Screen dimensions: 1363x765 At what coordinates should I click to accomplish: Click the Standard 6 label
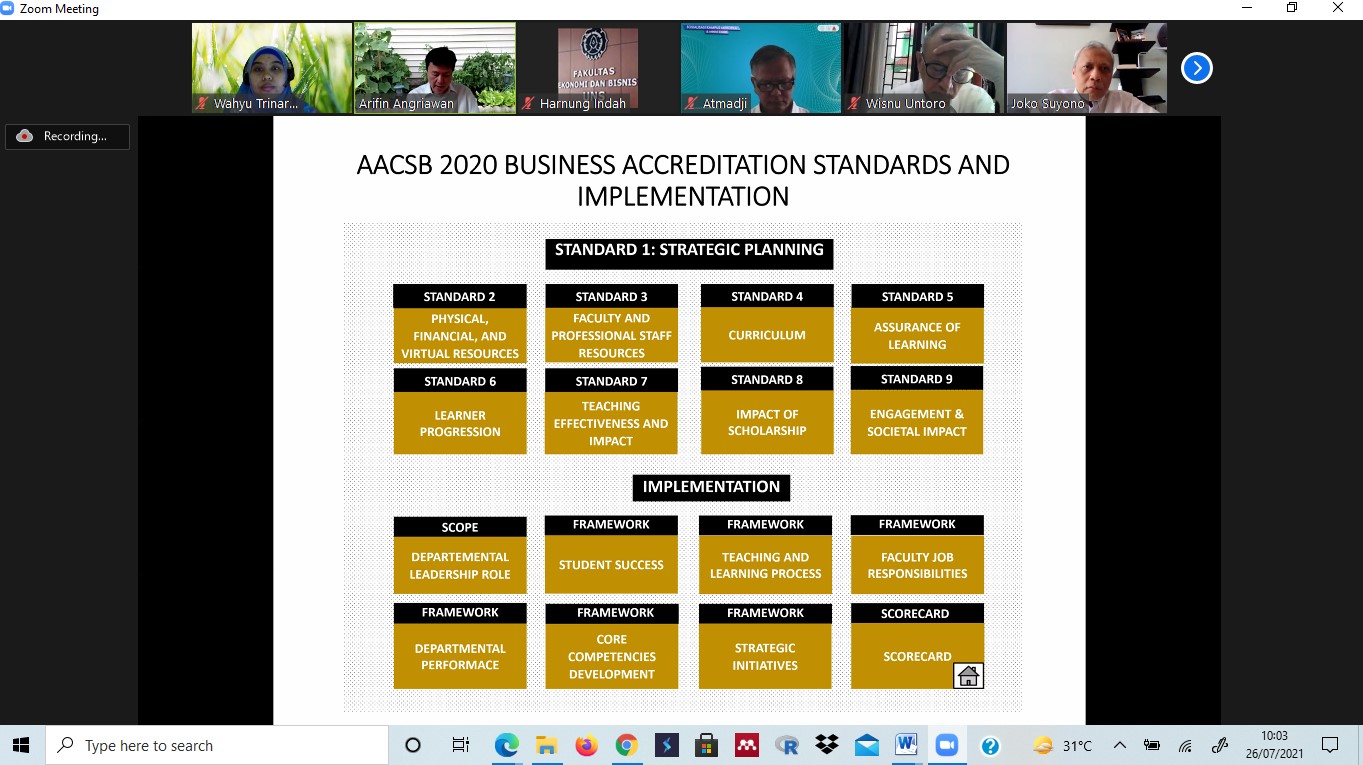click(460, 381)
